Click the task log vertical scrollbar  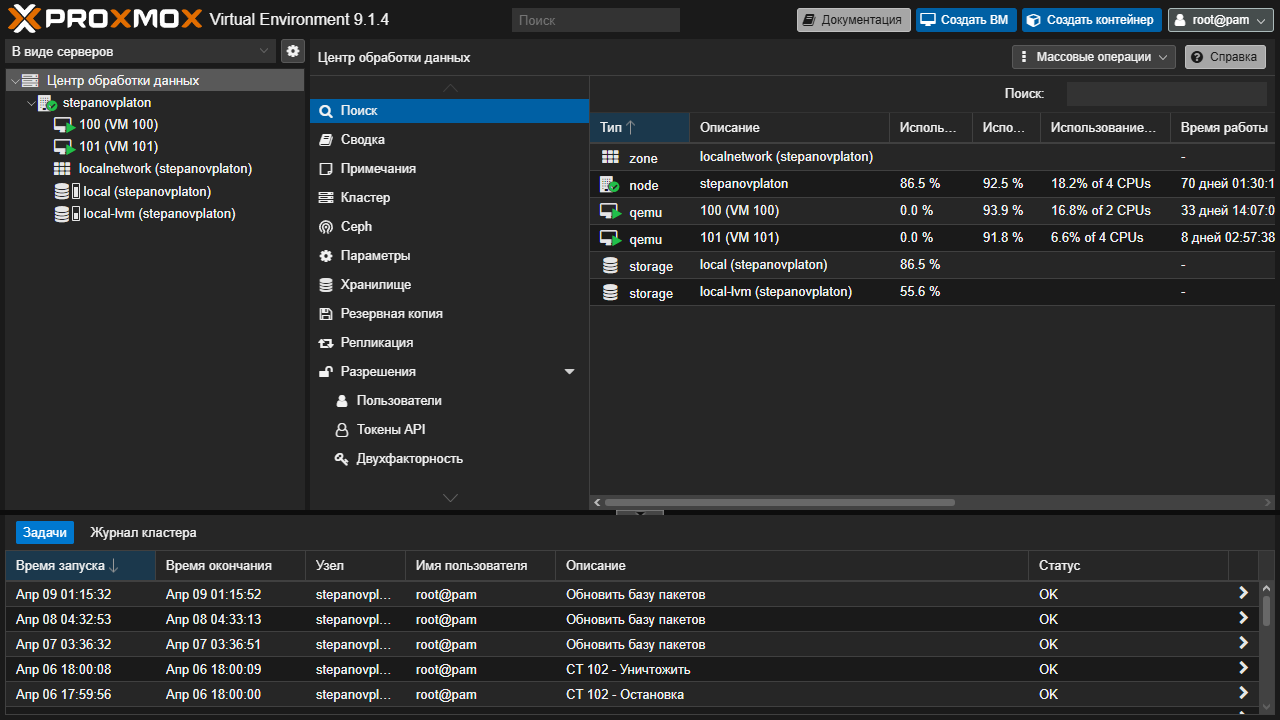(x=1267, y=610)
